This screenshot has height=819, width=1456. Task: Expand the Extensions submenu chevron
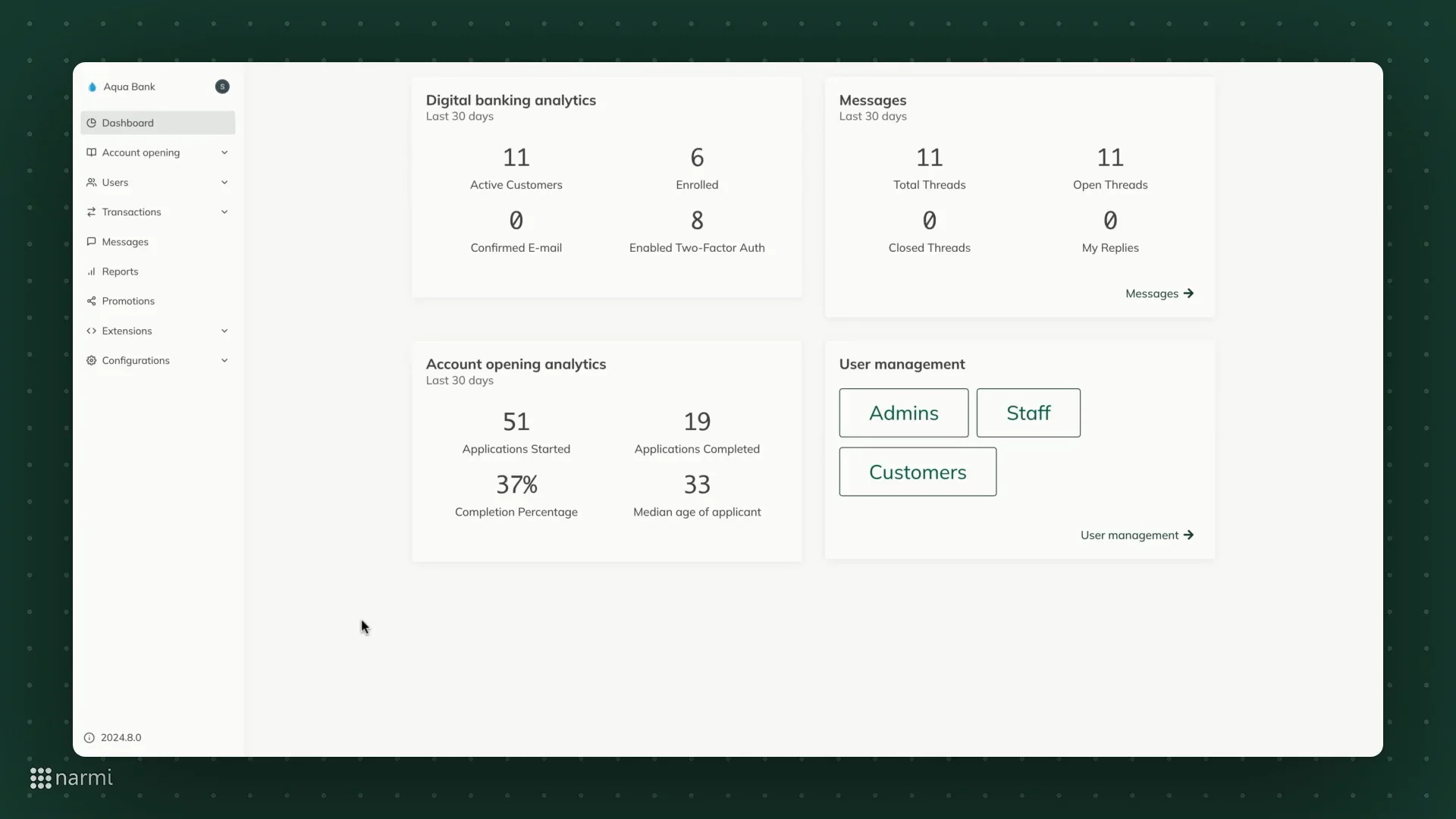[x=224, y=331]
